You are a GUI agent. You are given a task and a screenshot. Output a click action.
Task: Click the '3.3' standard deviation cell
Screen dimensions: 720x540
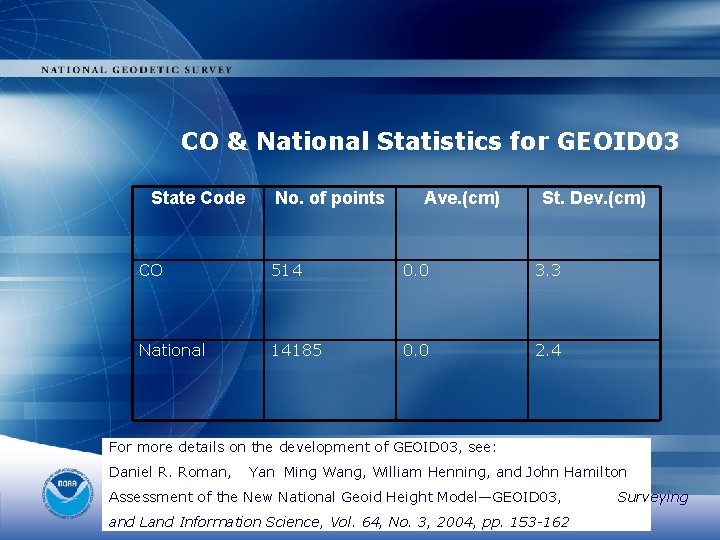tap(594, 300)
